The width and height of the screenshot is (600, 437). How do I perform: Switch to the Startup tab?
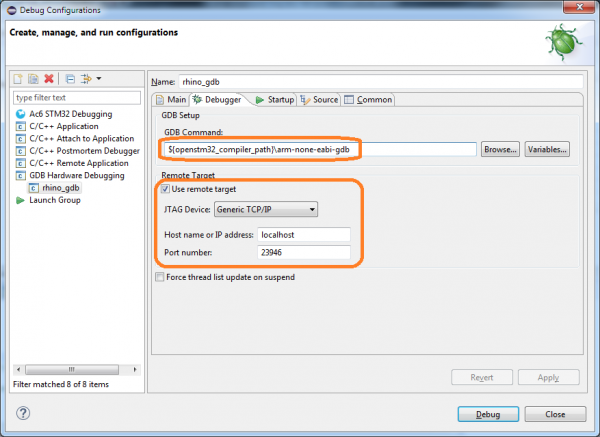274,100
